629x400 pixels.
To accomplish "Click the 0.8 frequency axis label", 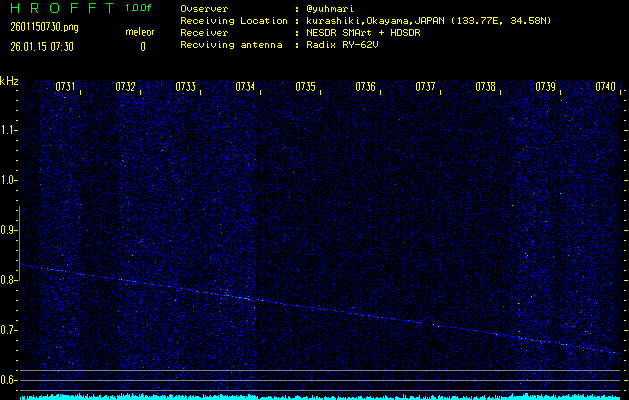I will tap(9, 280).
